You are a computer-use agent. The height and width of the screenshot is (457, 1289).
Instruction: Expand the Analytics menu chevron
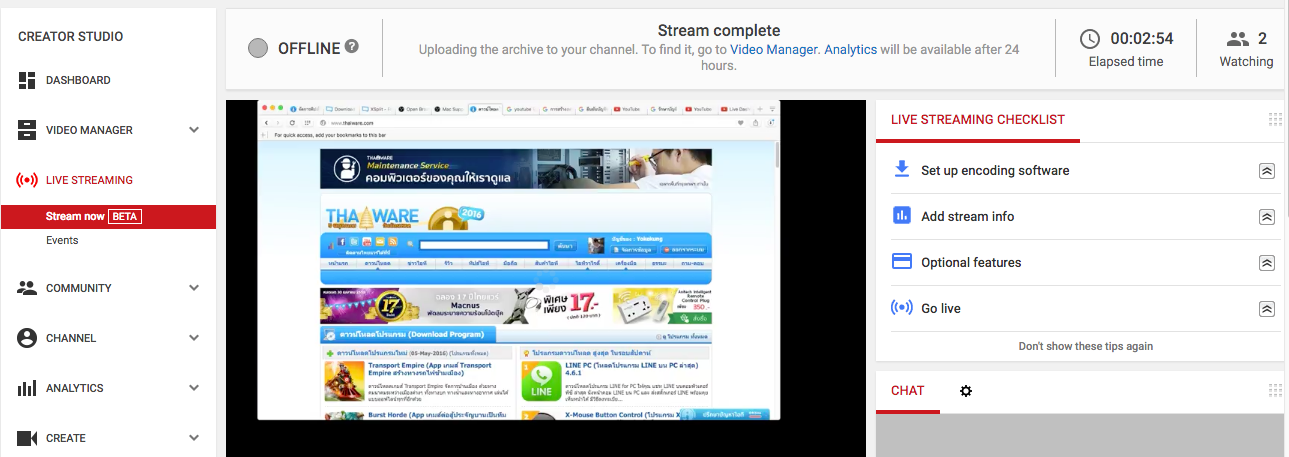[x=194, y=388]
